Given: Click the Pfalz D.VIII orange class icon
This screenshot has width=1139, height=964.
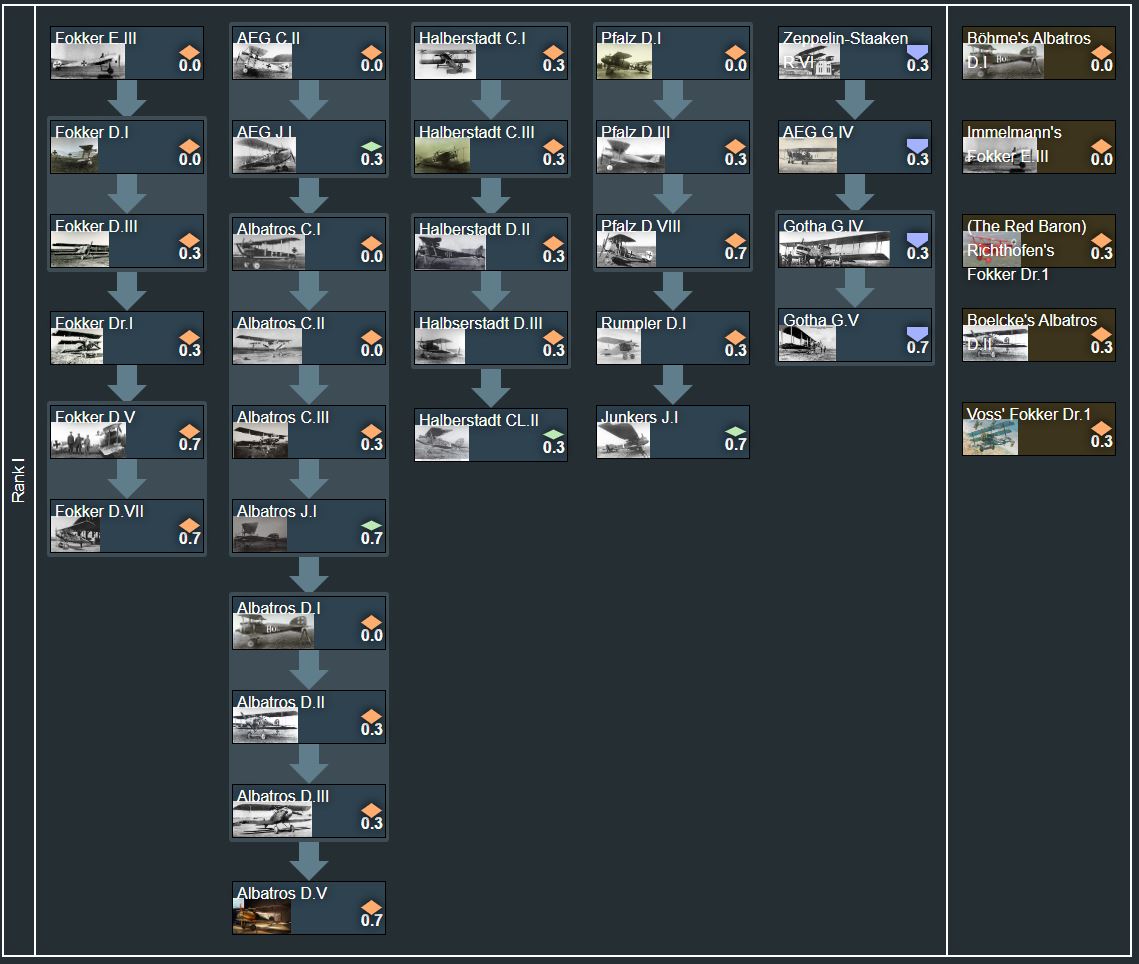Looking at the screenshot, I should [735, 240].
